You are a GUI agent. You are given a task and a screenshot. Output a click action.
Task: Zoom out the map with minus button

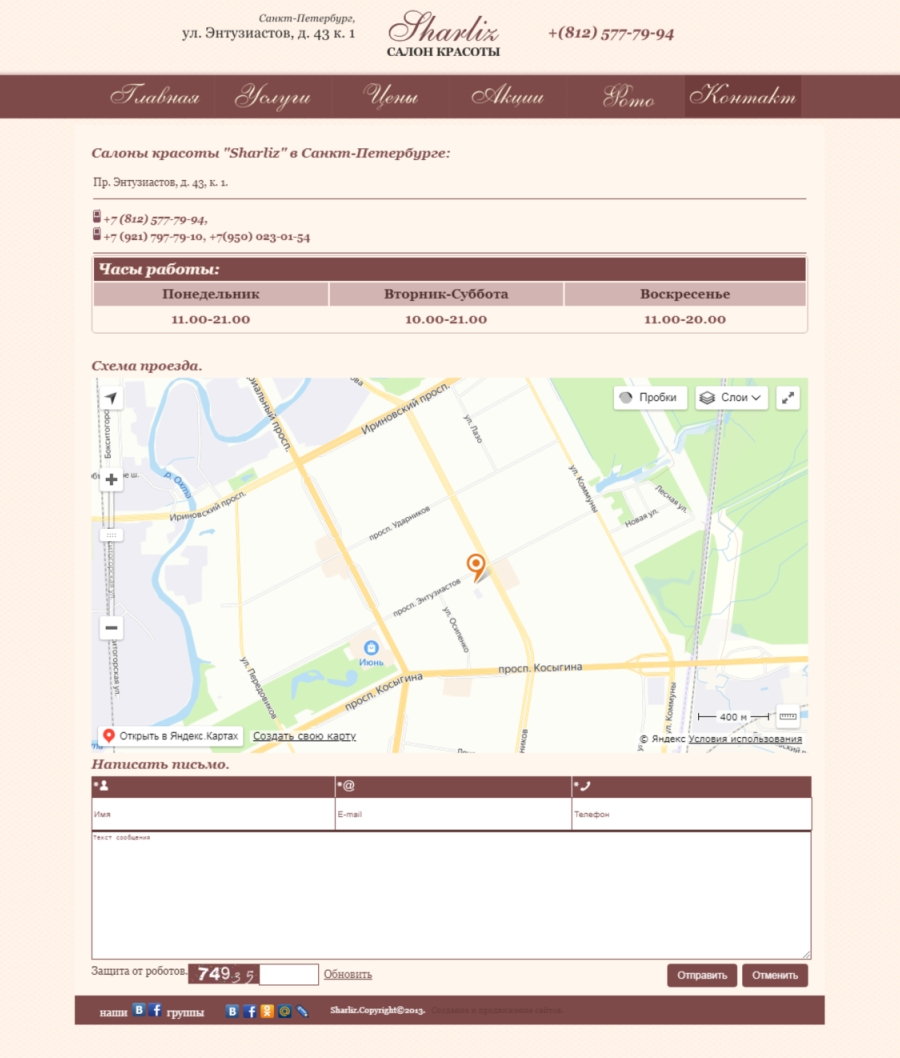click(111, 628)
